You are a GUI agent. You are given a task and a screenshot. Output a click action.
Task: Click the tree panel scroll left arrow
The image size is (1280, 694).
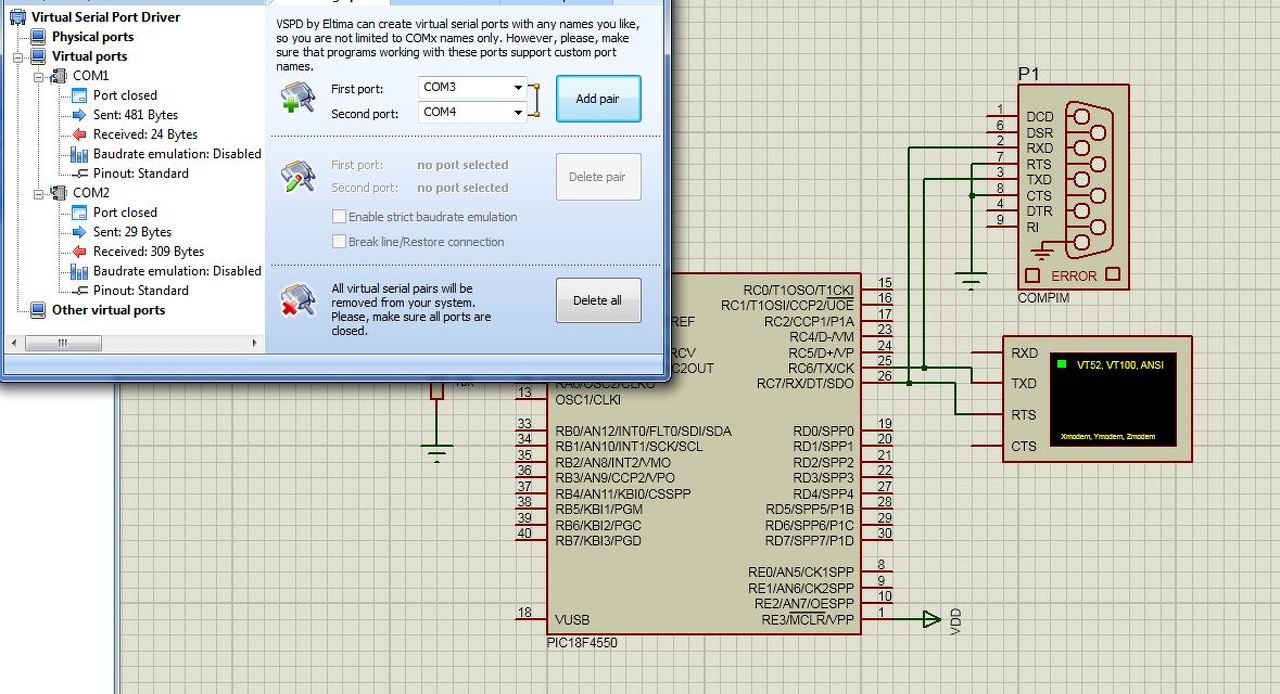click(x=13, y=343)
